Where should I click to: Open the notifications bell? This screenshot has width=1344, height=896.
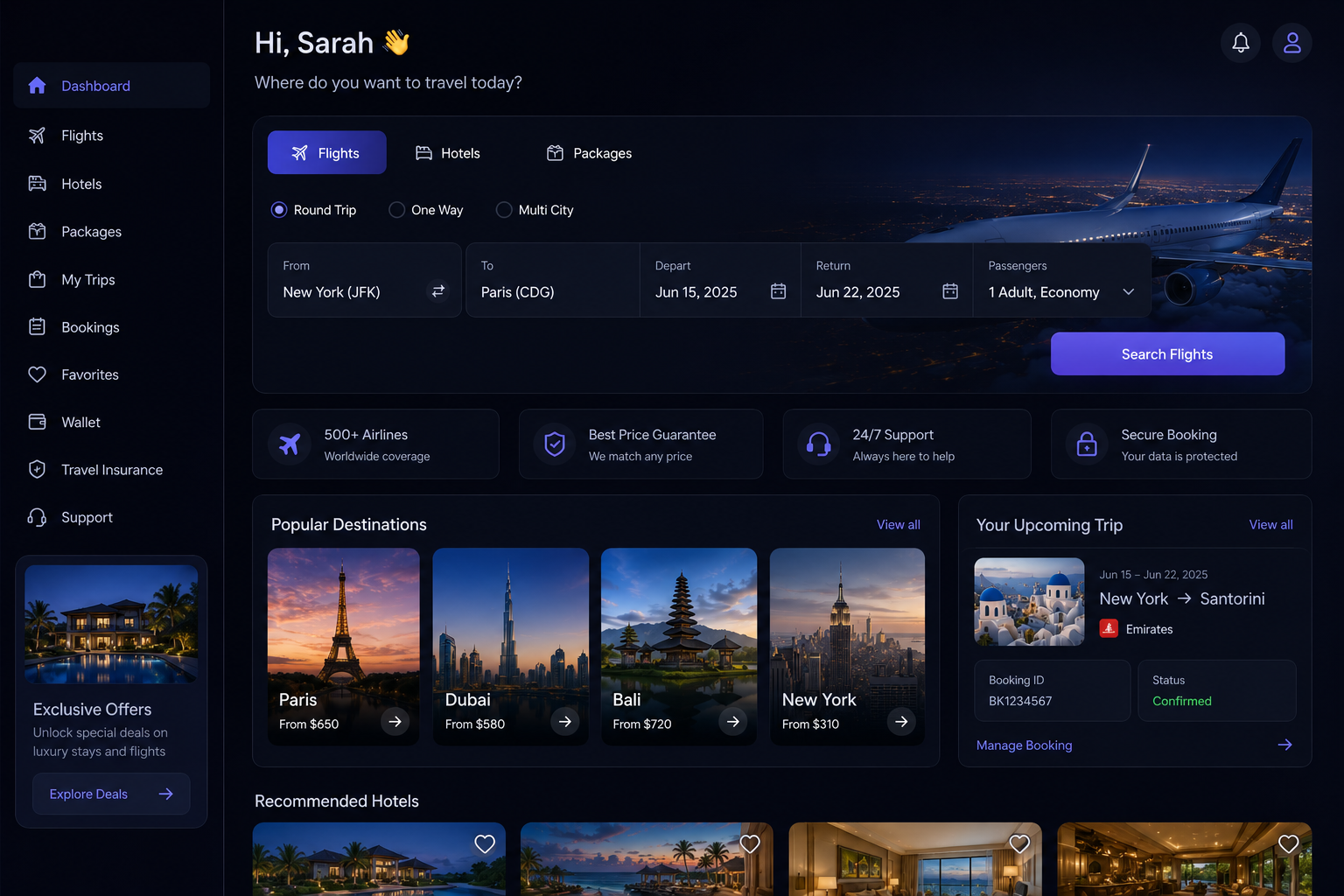[1241, 43]
